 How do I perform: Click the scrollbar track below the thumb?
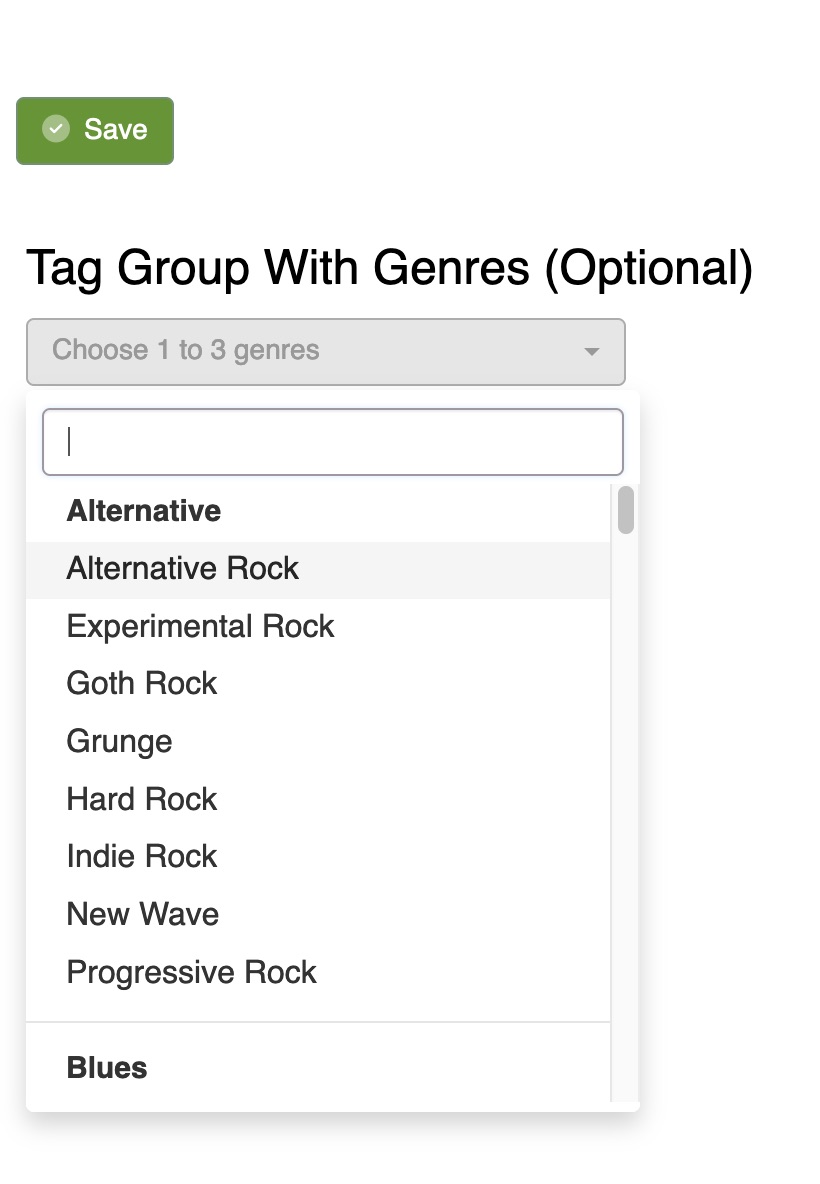[x=626, y=800]
